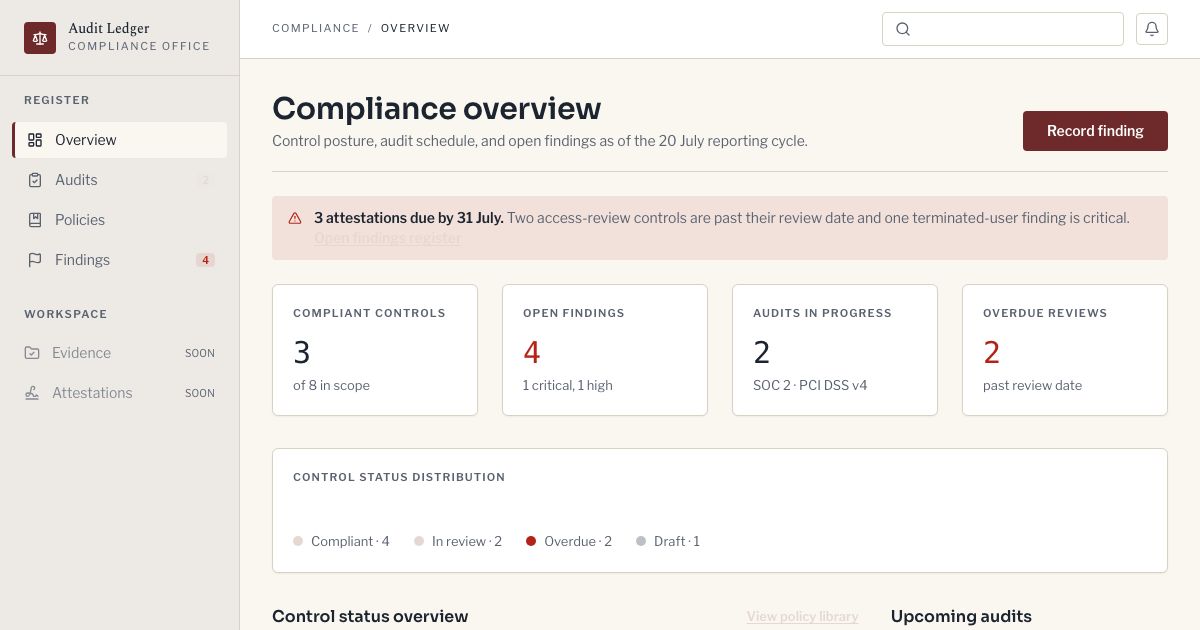Click the Compliance Office subtitle
The width and height of the screenshot is (1200, 630).
[x=139, y=46]
